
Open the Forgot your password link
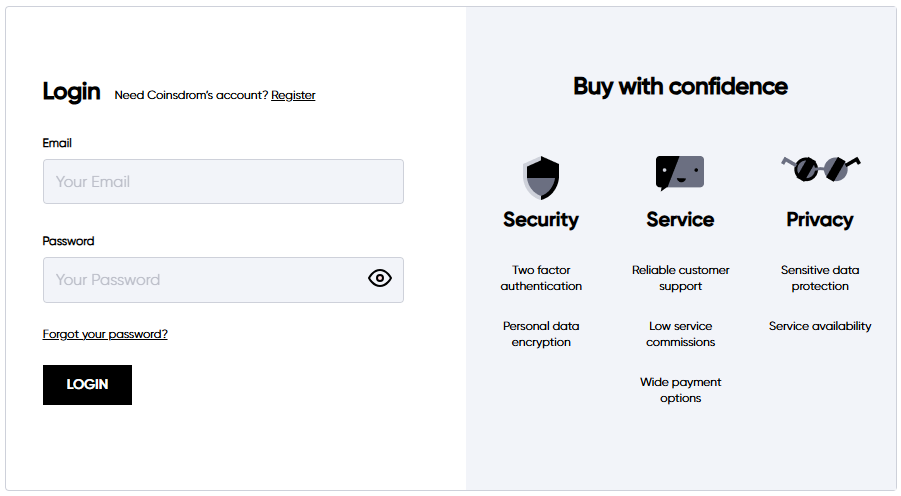[x=105, y=334]
